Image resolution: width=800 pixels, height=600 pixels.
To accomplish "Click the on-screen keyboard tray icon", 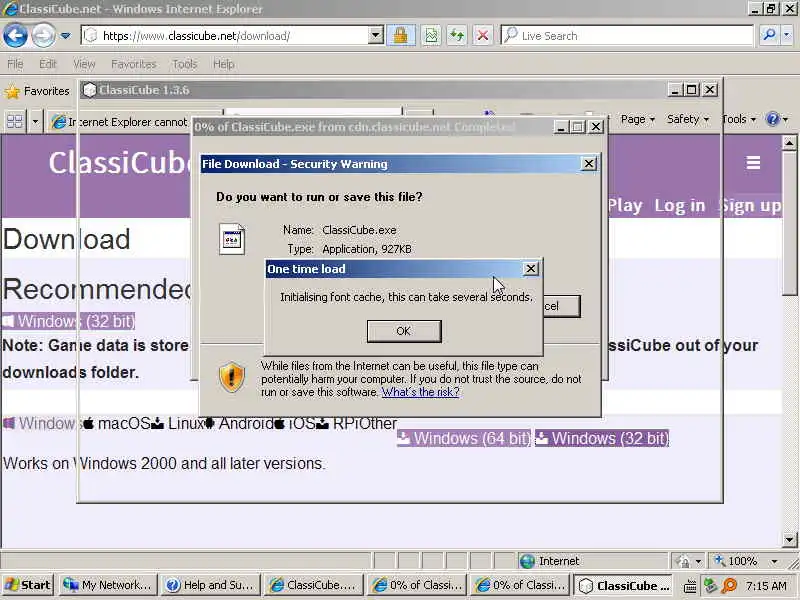I will click(x=690, y=586).
